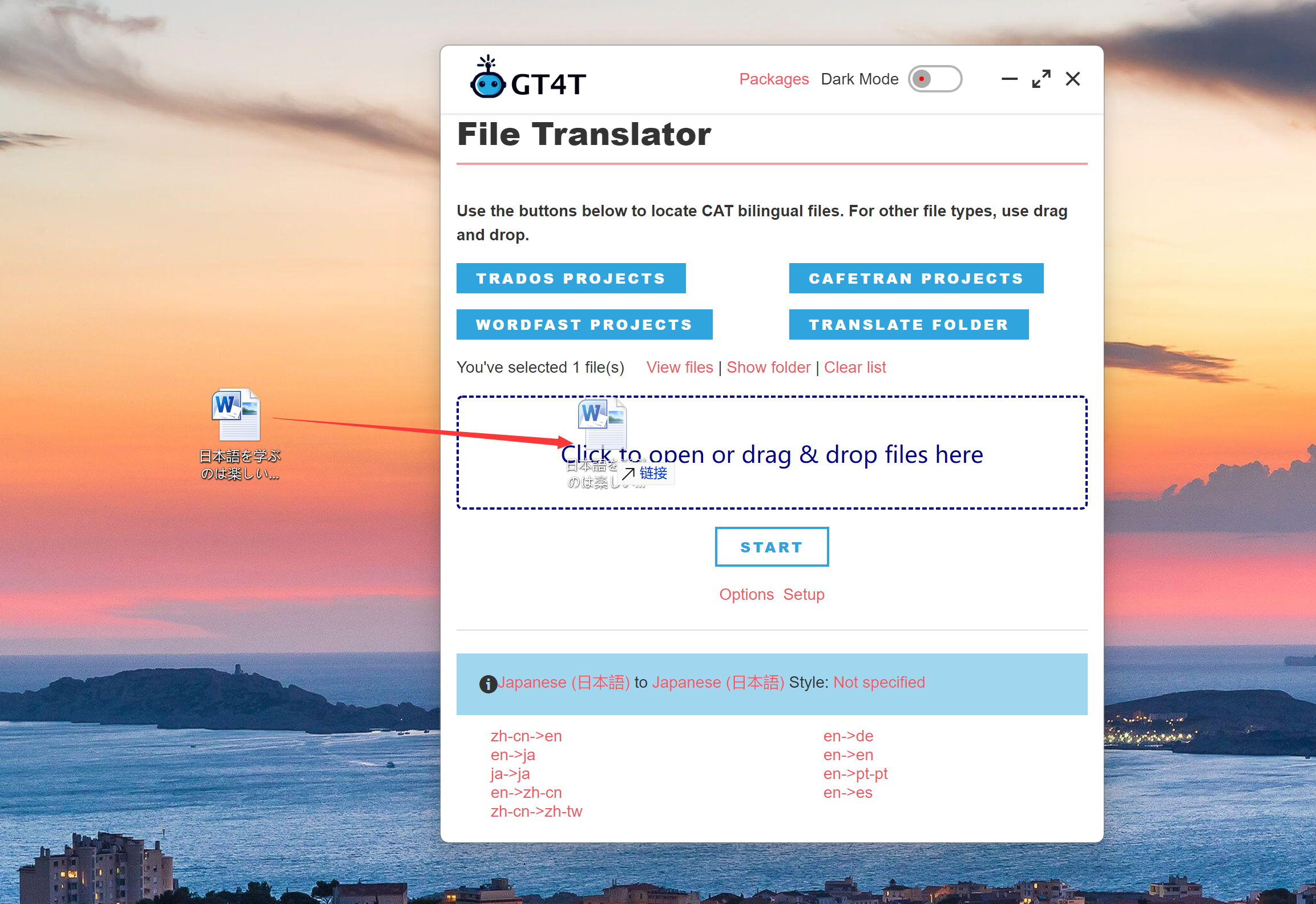Open Wordfast Projects button
Image resolution: width=1316 pixels, height=904 pixels.
[x=584, y=324]
